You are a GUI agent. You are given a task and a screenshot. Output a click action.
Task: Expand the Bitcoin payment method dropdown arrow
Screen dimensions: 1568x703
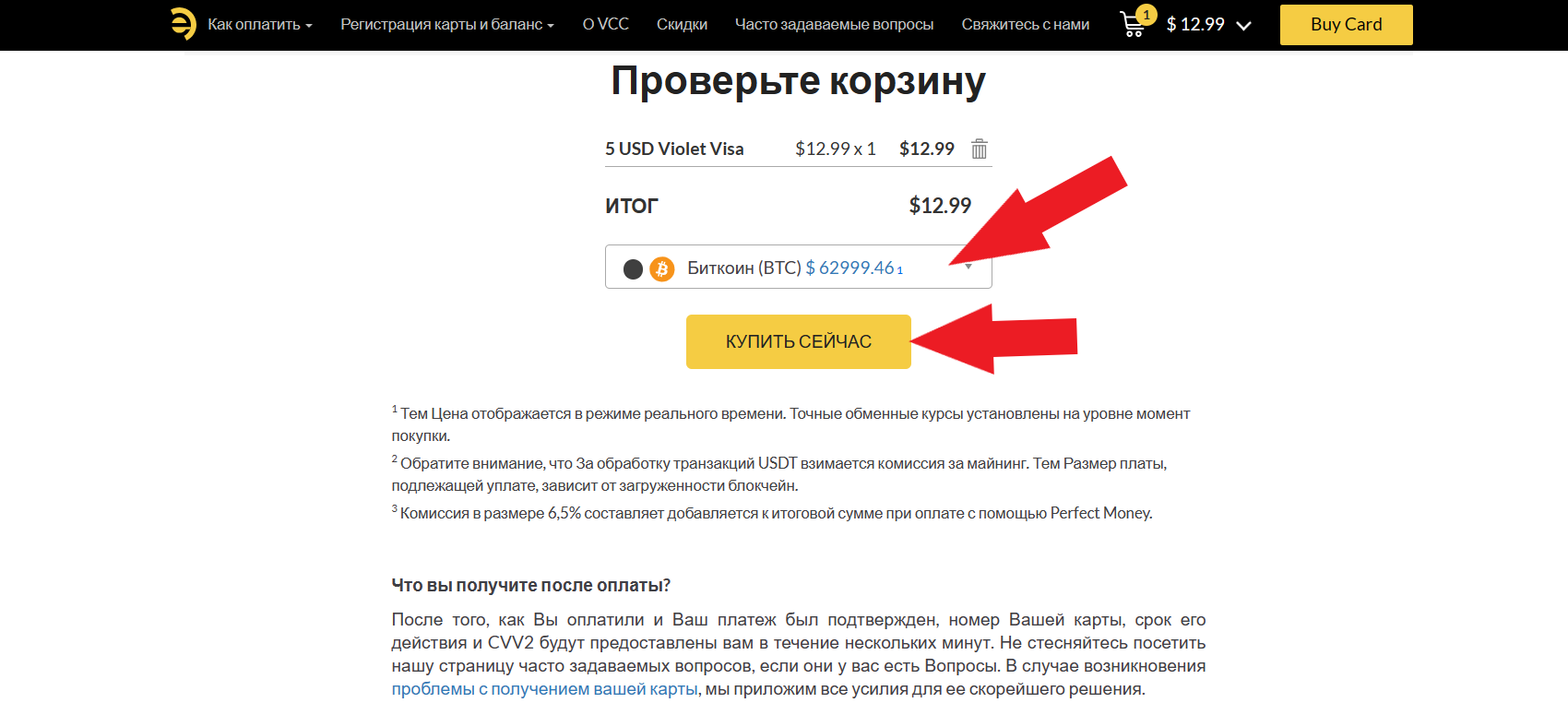pos(968,267)
